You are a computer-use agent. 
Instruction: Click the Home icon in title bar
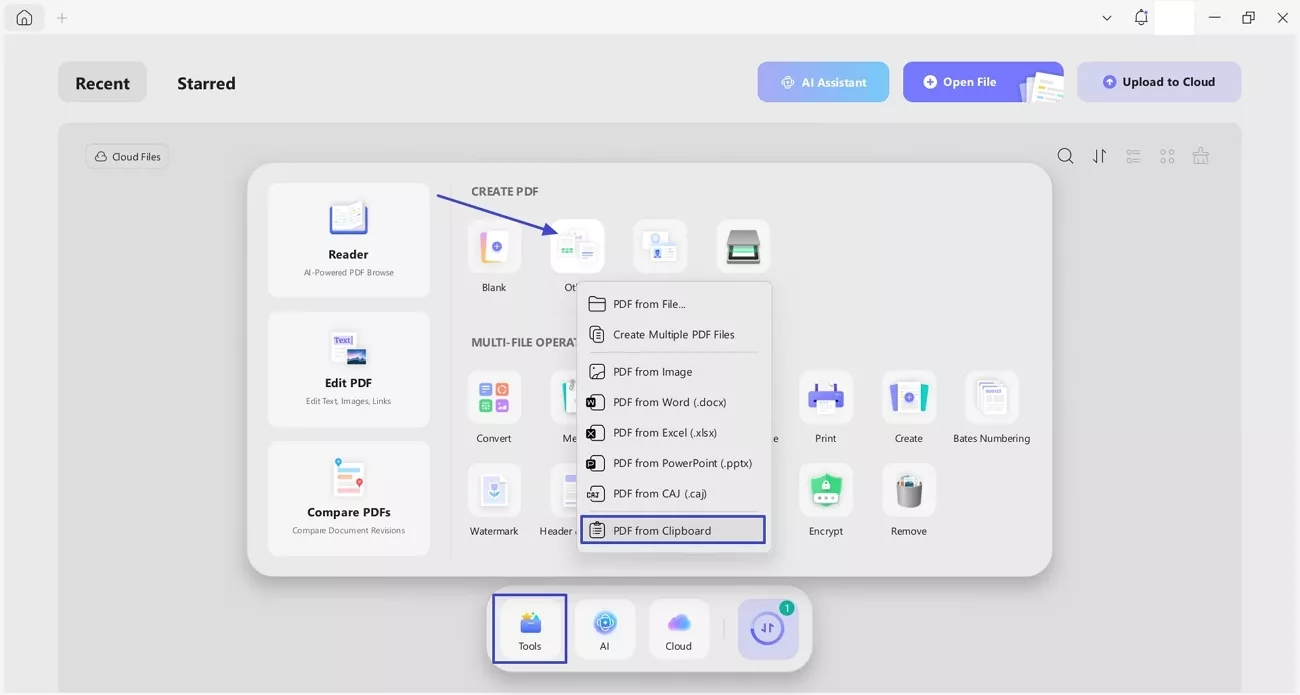[24, 18]
